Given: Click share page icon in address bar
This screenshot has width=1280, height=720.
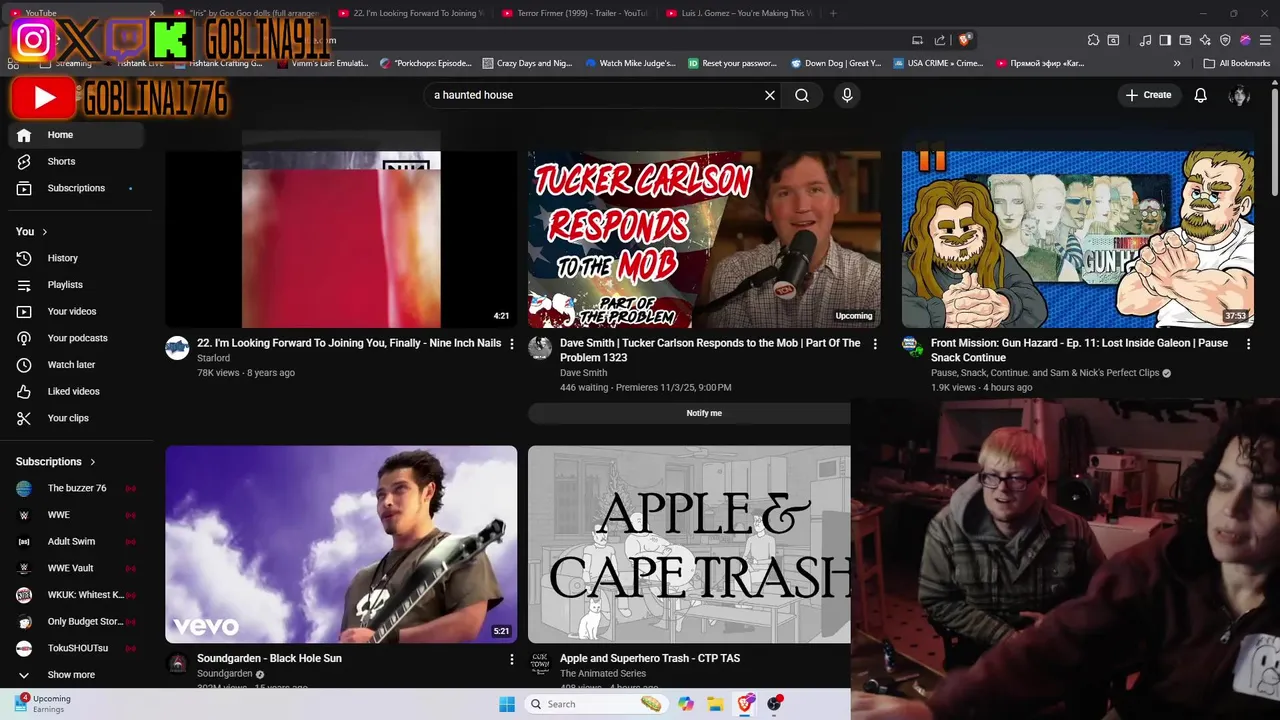Looking at the screenshot, I should point(940,40).
